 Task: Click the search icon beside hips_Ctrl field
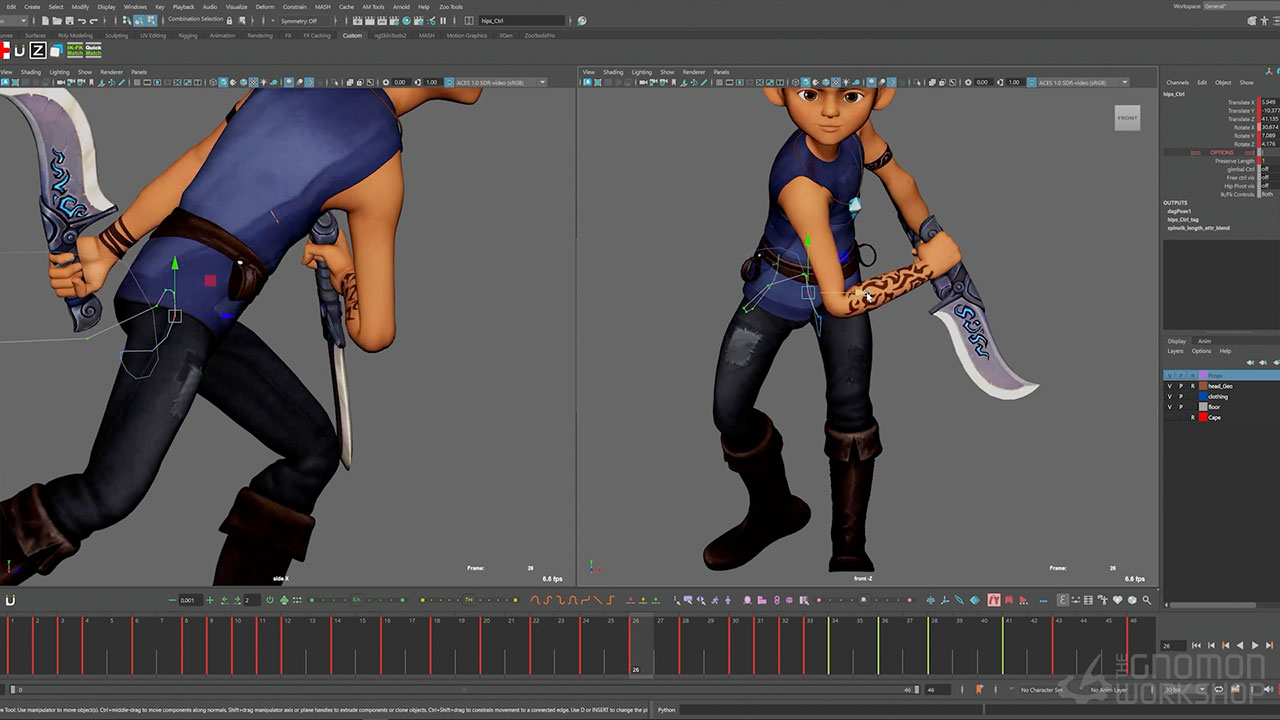tap(582, 21)
